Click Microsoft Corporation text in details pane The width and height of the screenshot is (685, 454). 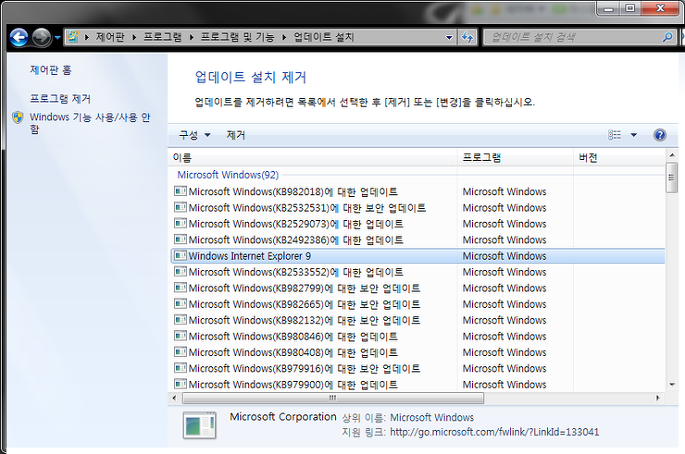pyautogui.click(x=283, y=417)
